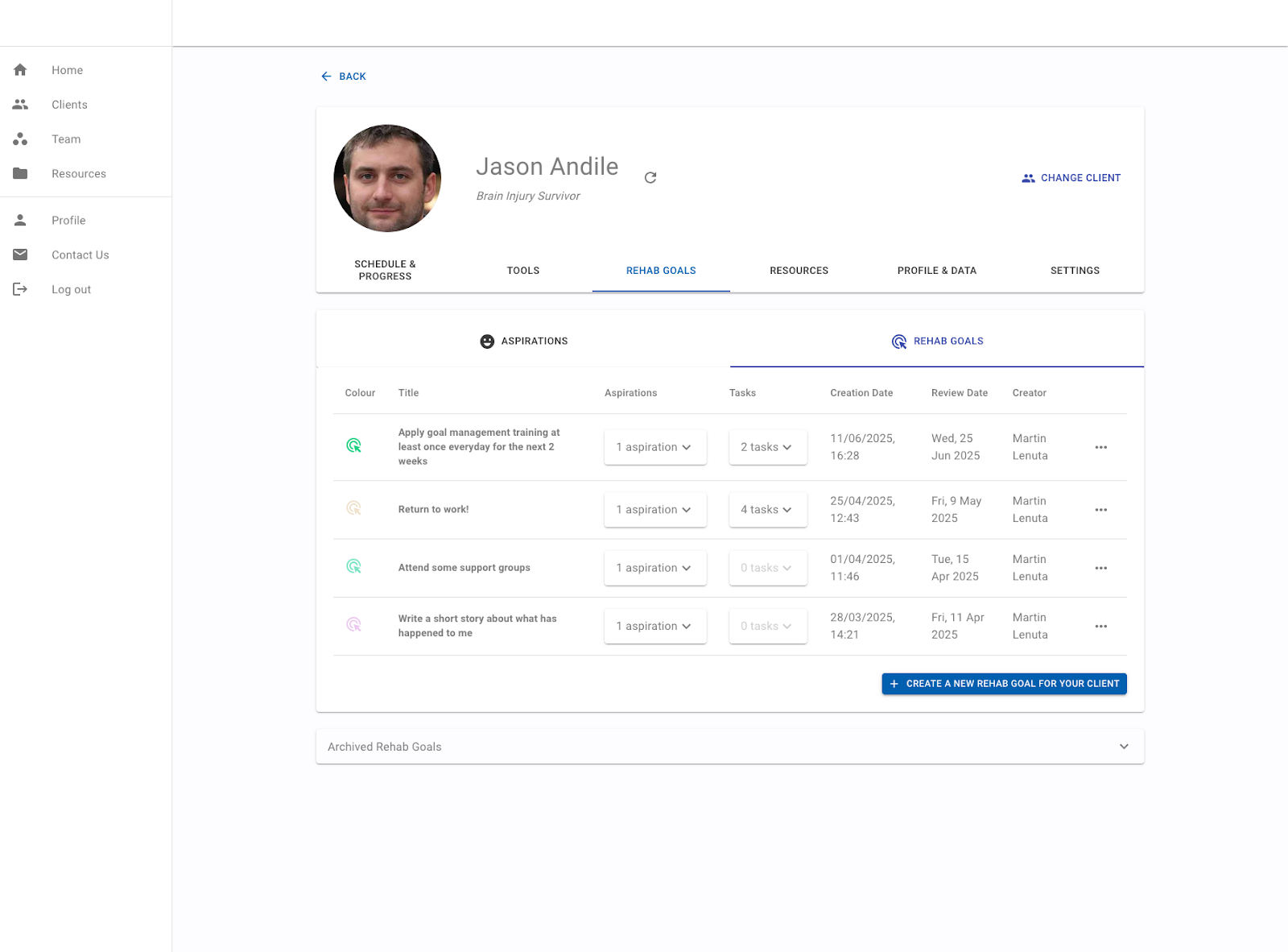Click the green colour icon of the Apply goal management goal
This screenshot has width=1288, height=952.
353,445
